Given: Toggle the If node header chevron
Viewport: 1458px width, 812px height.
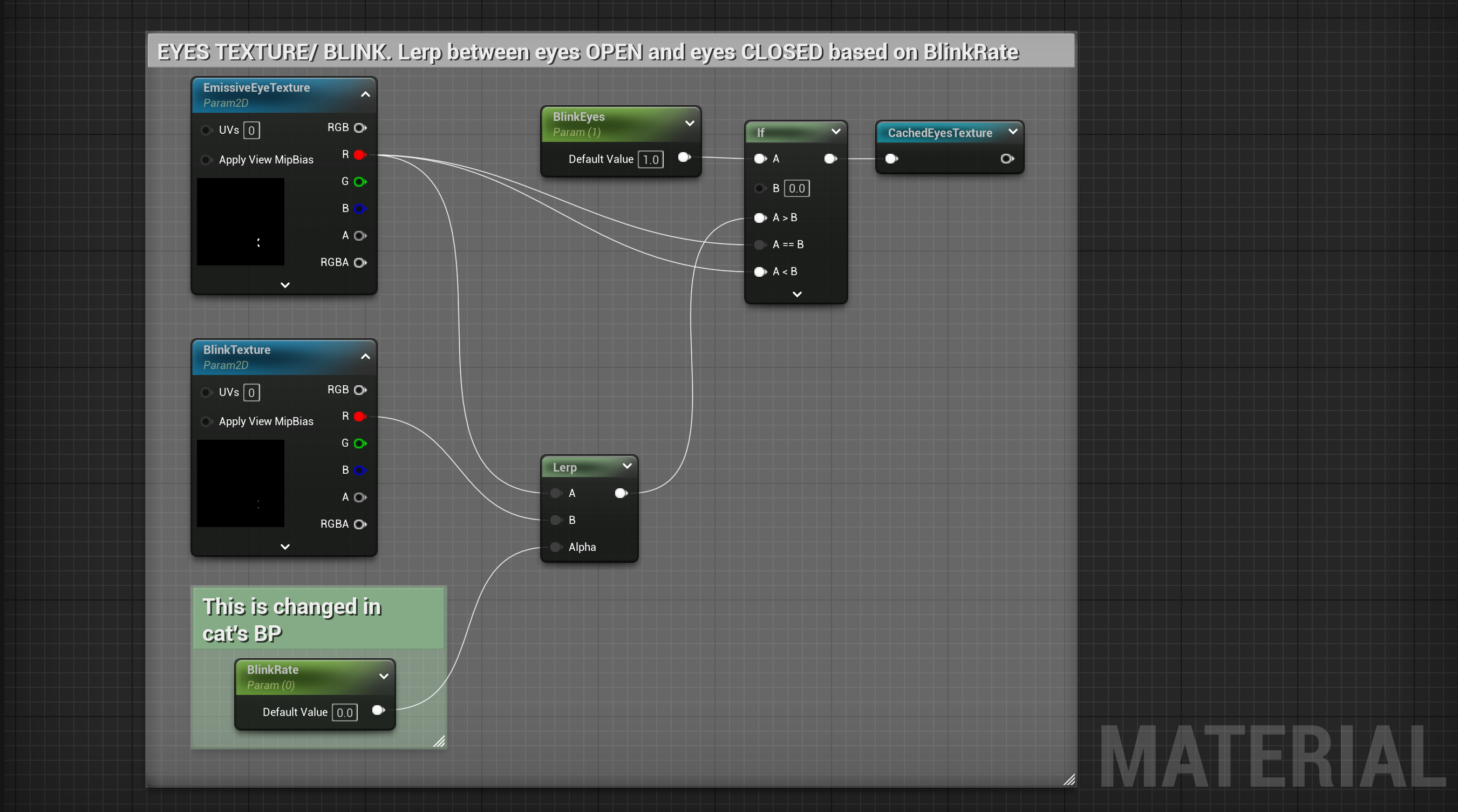Looking at the screenshot, I should 835,132.
